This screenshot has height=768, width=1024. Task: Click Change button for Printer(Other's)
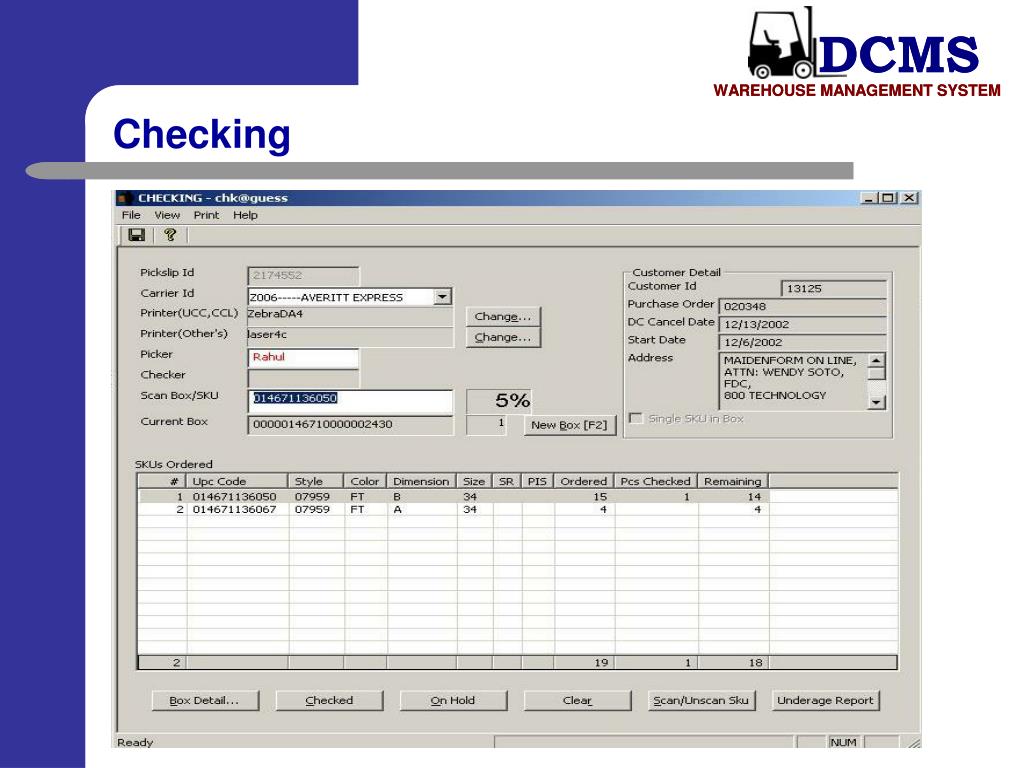pyautogui.click(x=503, y=338)
